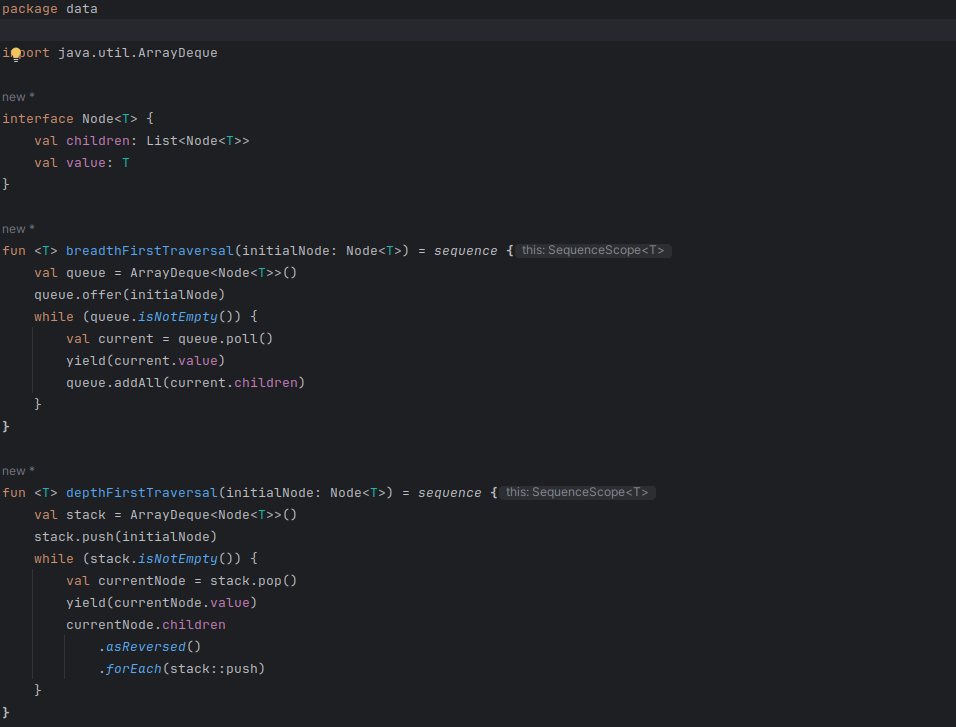Click the italic 'sequence' call in breadthFirstTraversal
The width and height of the screenshot is (956, 727).
click(x=465, y=251)
